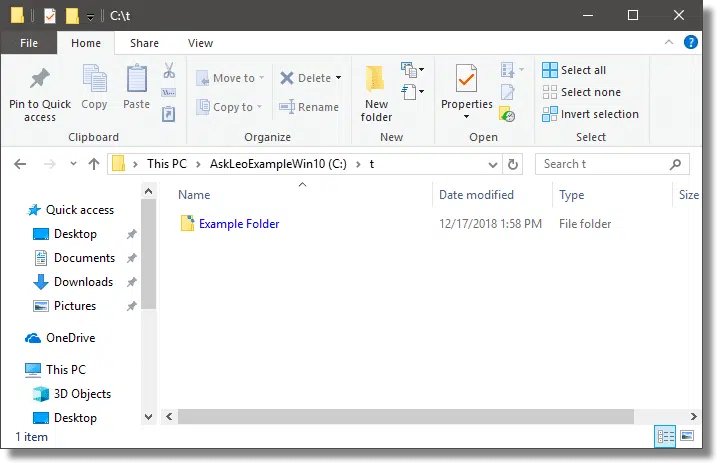The height and width of the screenshot is (463, 717).
Task: Minimize the ribbon with the chevron
Action: point(669,42)
